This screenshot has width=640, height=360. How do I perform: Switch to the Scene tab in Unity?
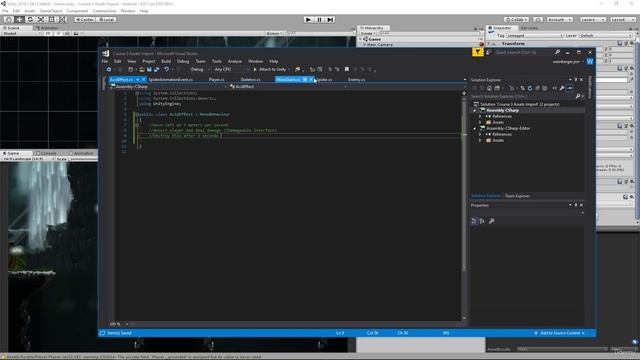pos(13,28)
